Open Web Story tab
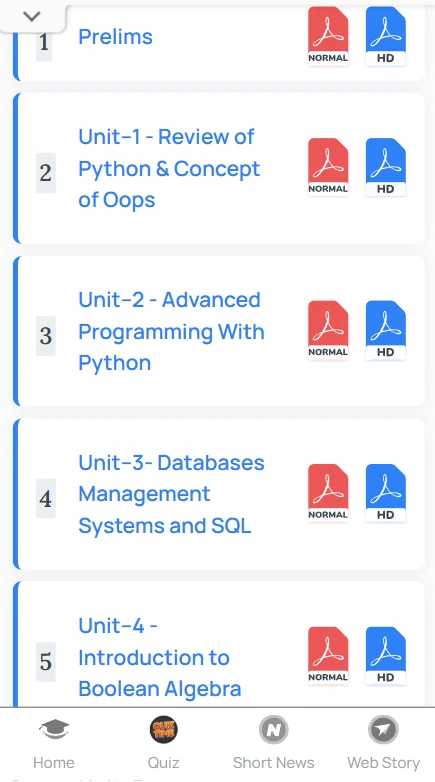This screenshot has width=435, height=782. (x=383, y=743)
